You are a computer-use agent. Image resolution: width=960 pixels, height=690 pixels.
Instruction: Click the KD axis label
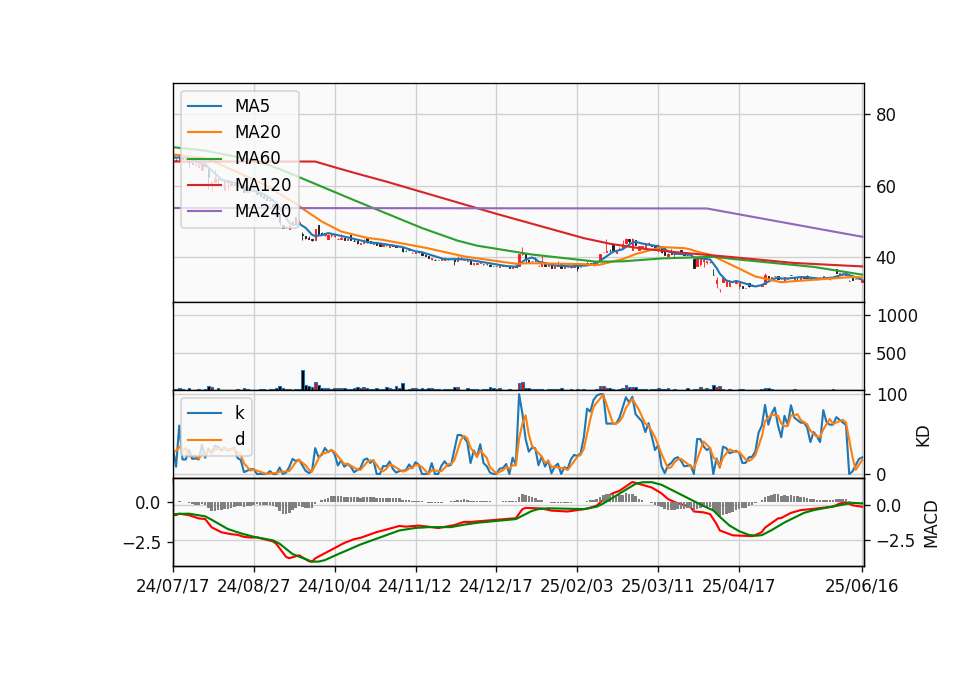923,437
